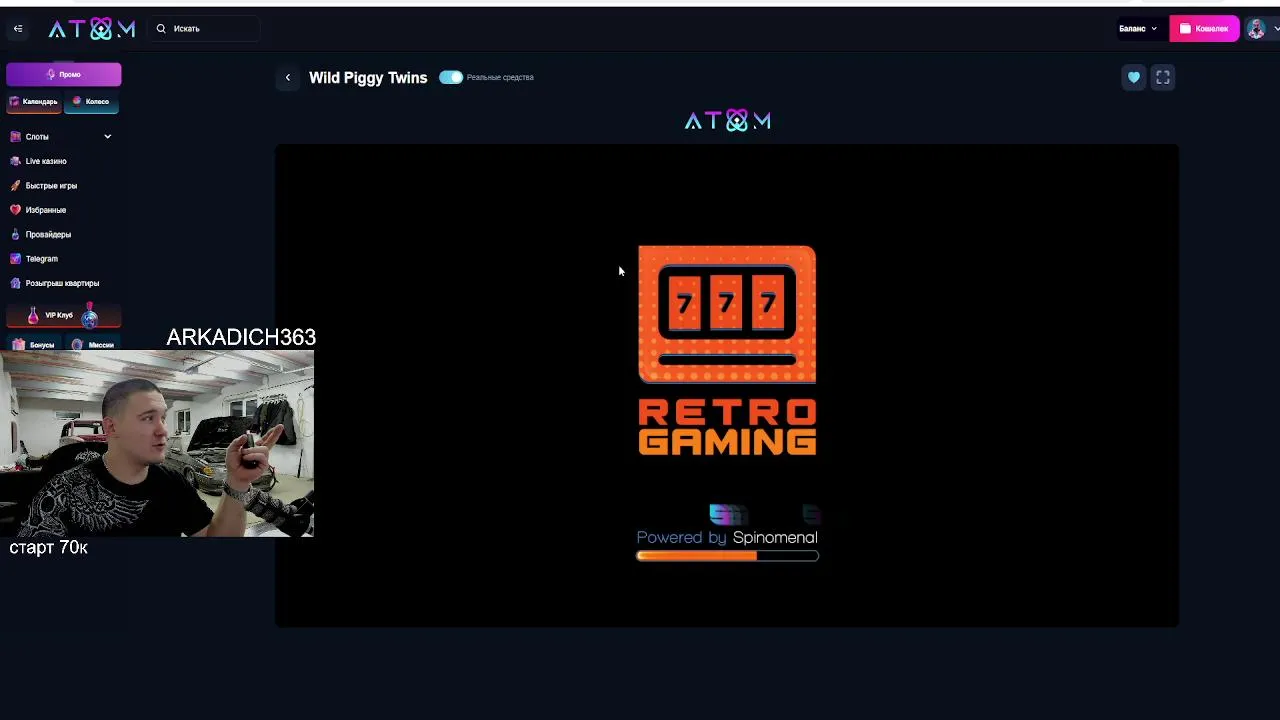1280x720 pixels.
Task: Go back with the arrow beside Wild Piggy Twins
Action: tap(288, 78)
